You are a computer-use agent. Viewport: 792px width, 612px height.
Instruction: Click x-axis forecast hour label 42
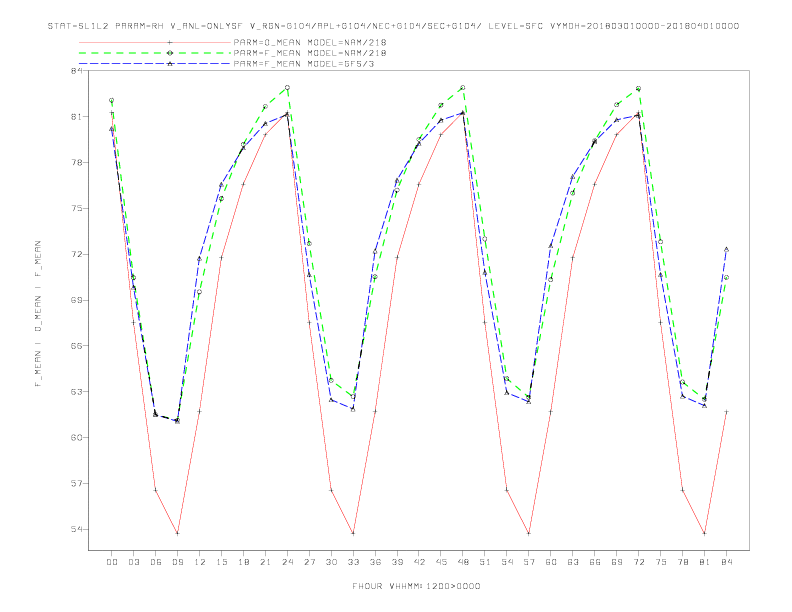click(x=419, y=562)
